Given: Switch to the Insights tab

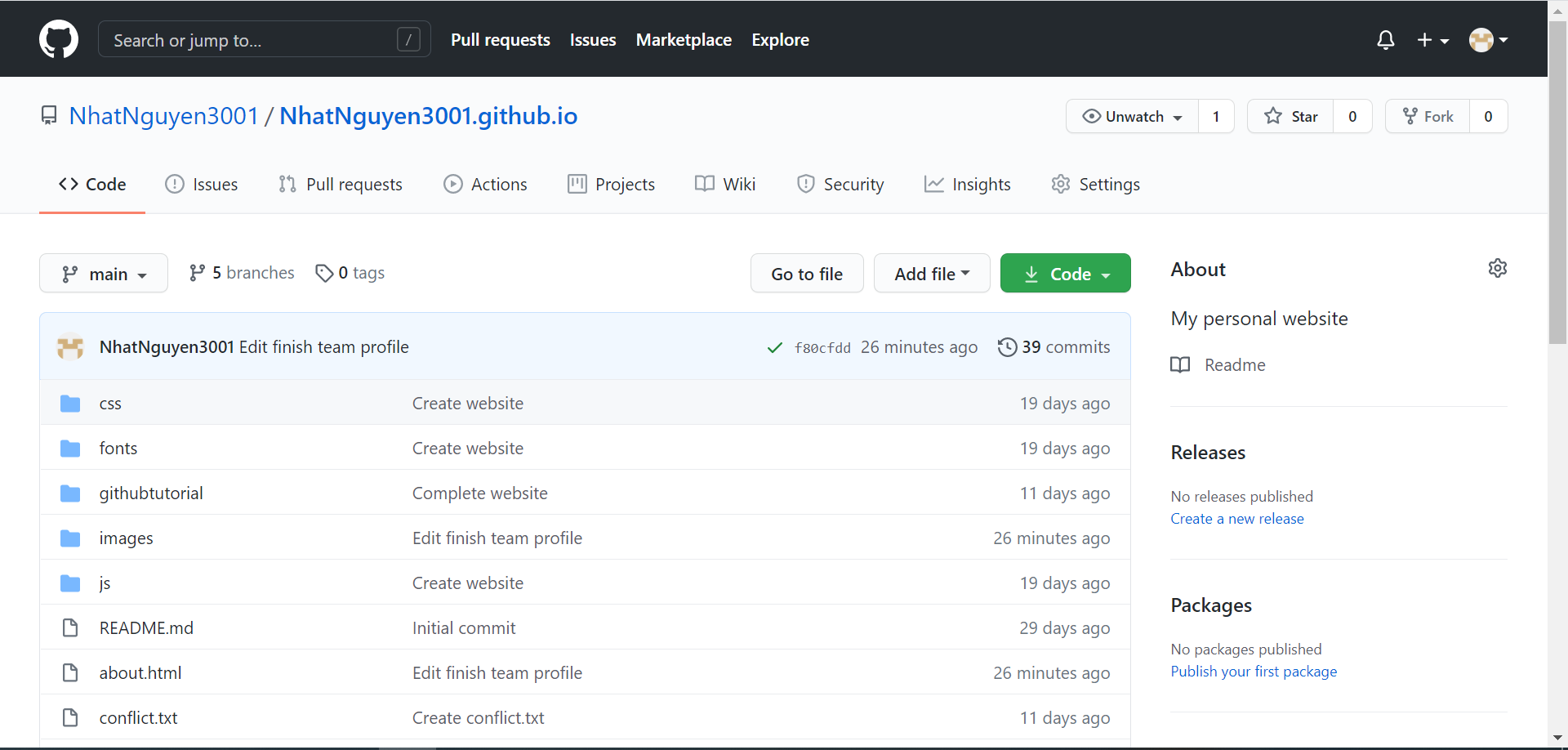Looking at the screenshot, I should point(968,185).
